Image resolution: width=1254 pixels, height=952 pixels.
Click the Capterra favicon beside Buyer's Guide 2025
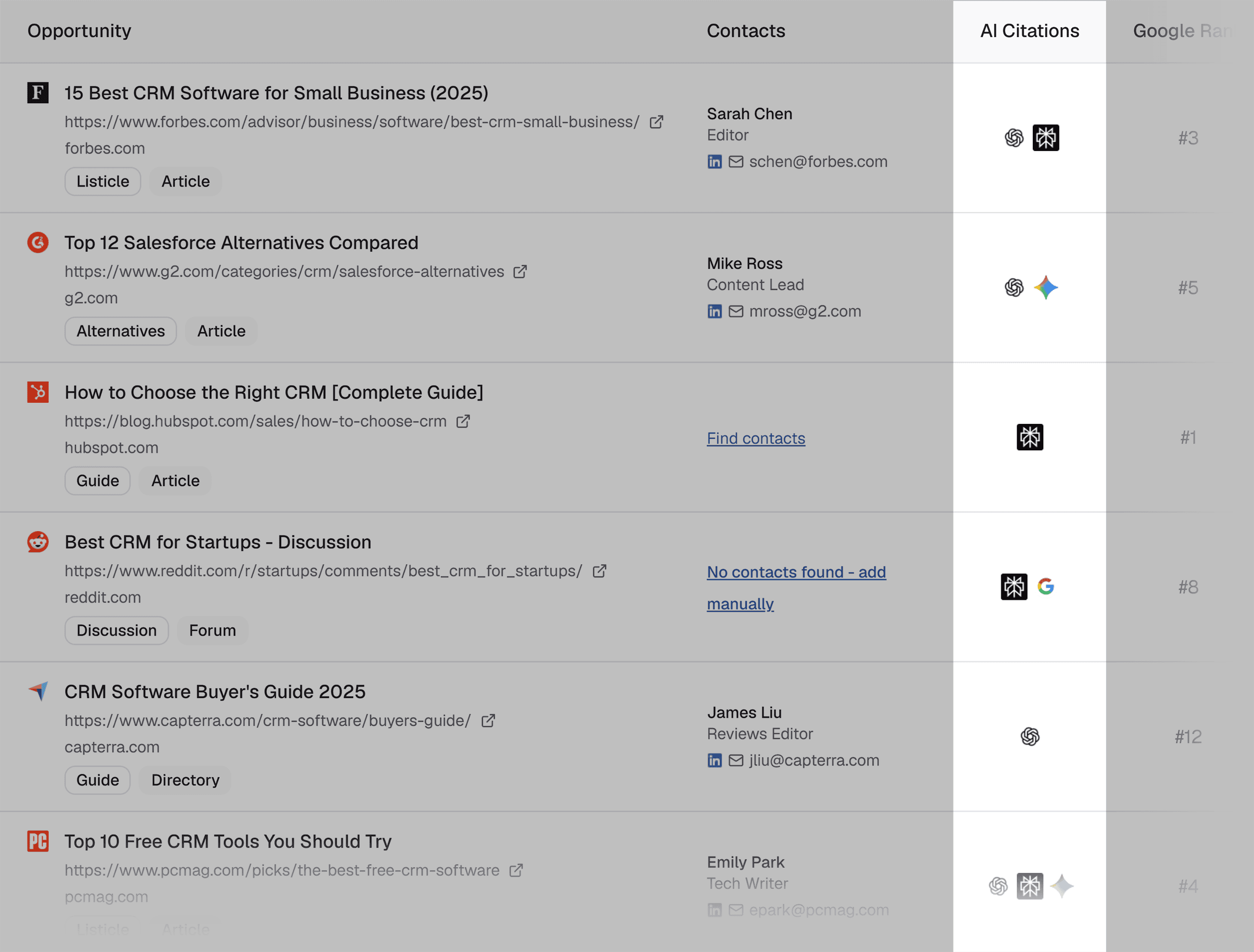click(38, 691)
